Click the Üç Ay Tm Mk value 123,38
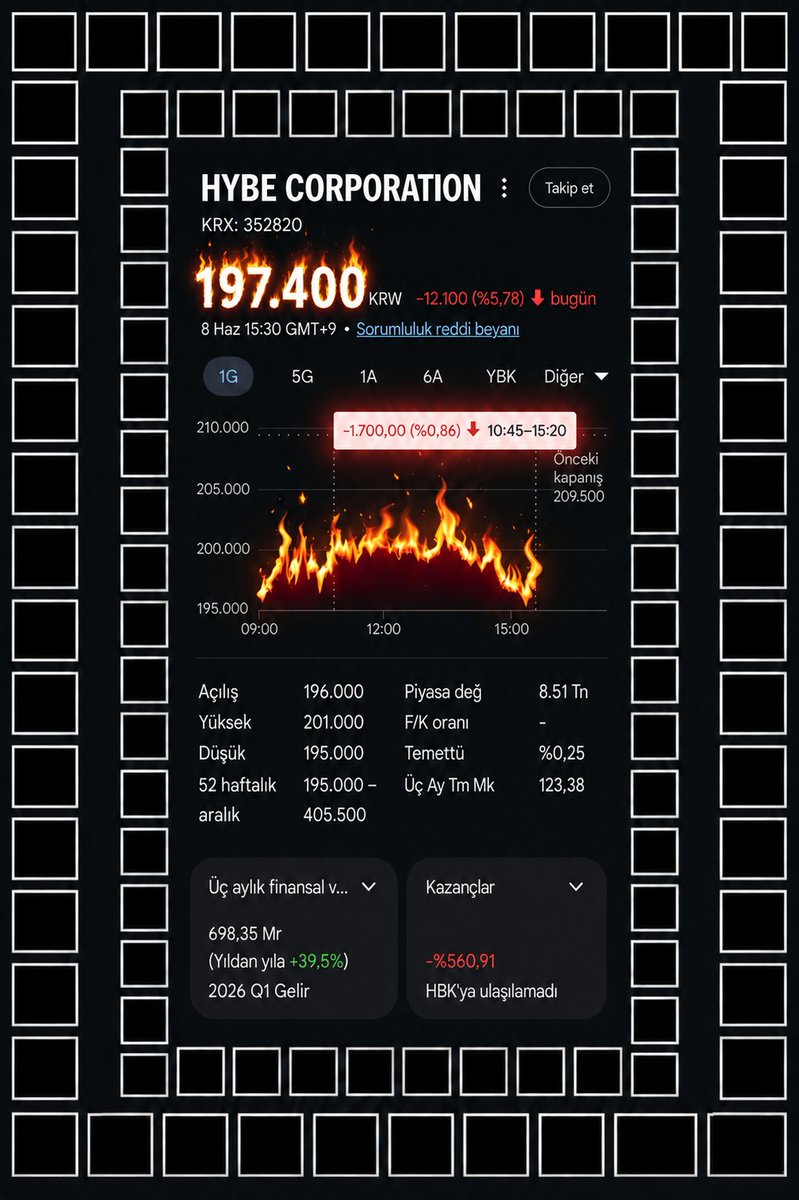 coord(561,785)
